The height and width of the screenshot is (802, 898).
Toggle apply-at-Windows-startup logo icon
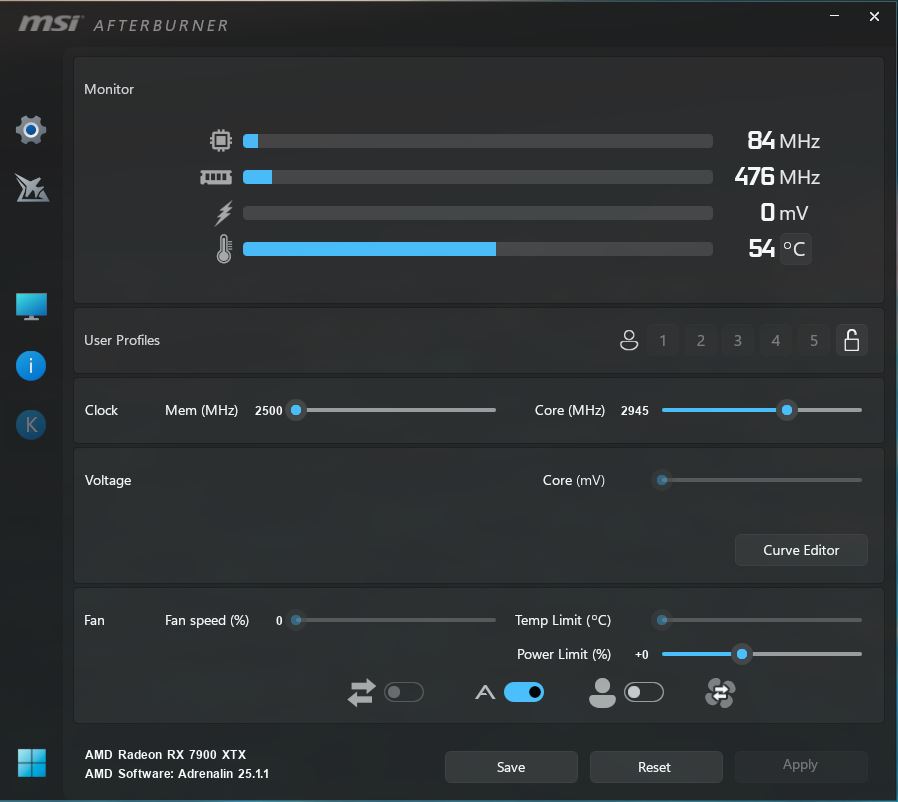pyautogui.click(x=31, y=762)
